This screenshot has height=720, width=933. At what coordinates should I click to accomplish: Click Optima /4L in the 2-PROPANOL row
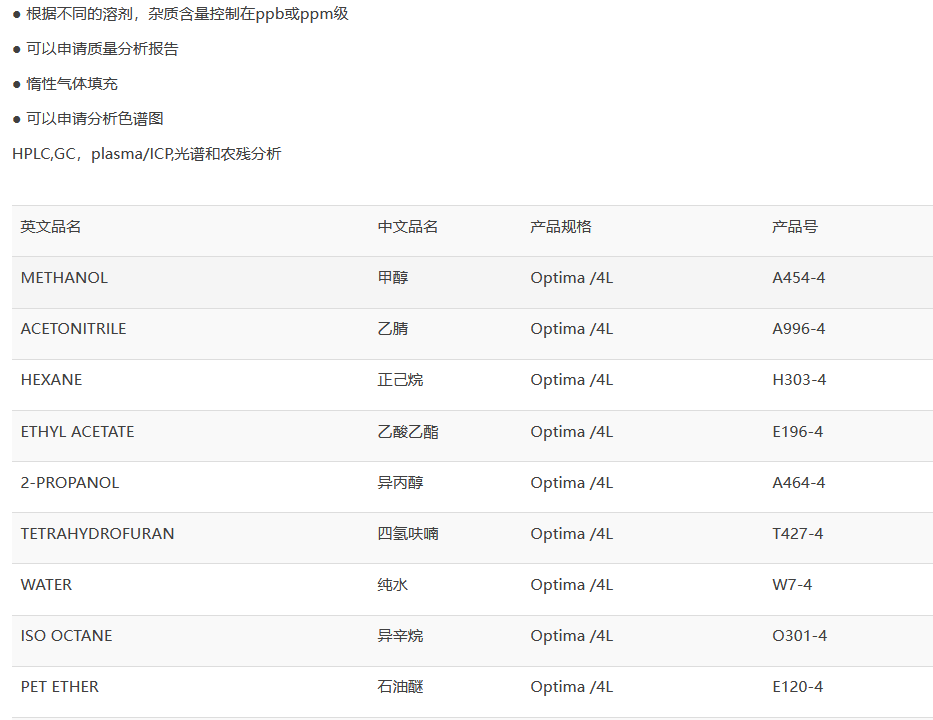tap(572, 483)
